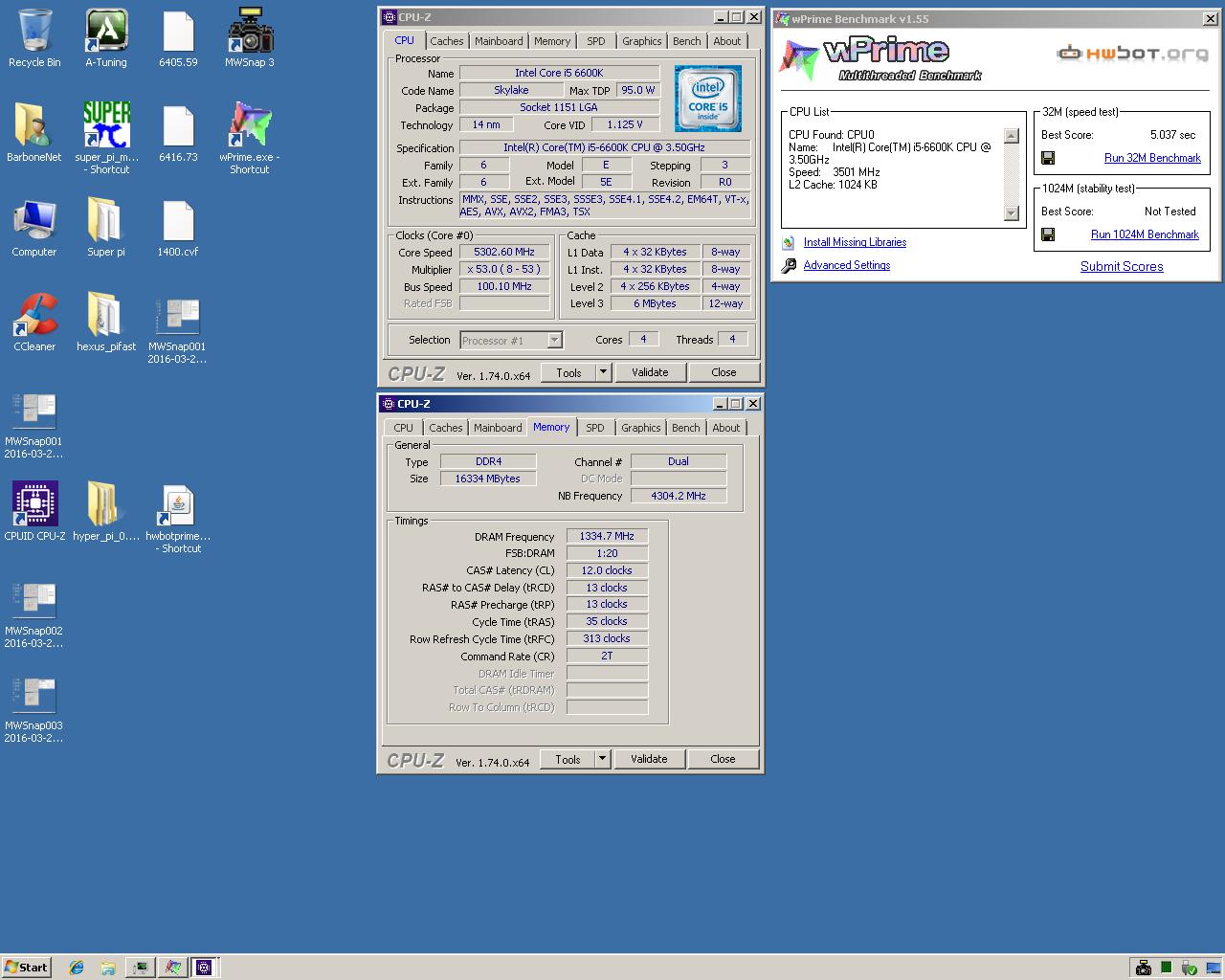The width and height of the screenshot is (1225, 980).
Task: Switch to the CPU-Z taskbar button
Action: 204,968
